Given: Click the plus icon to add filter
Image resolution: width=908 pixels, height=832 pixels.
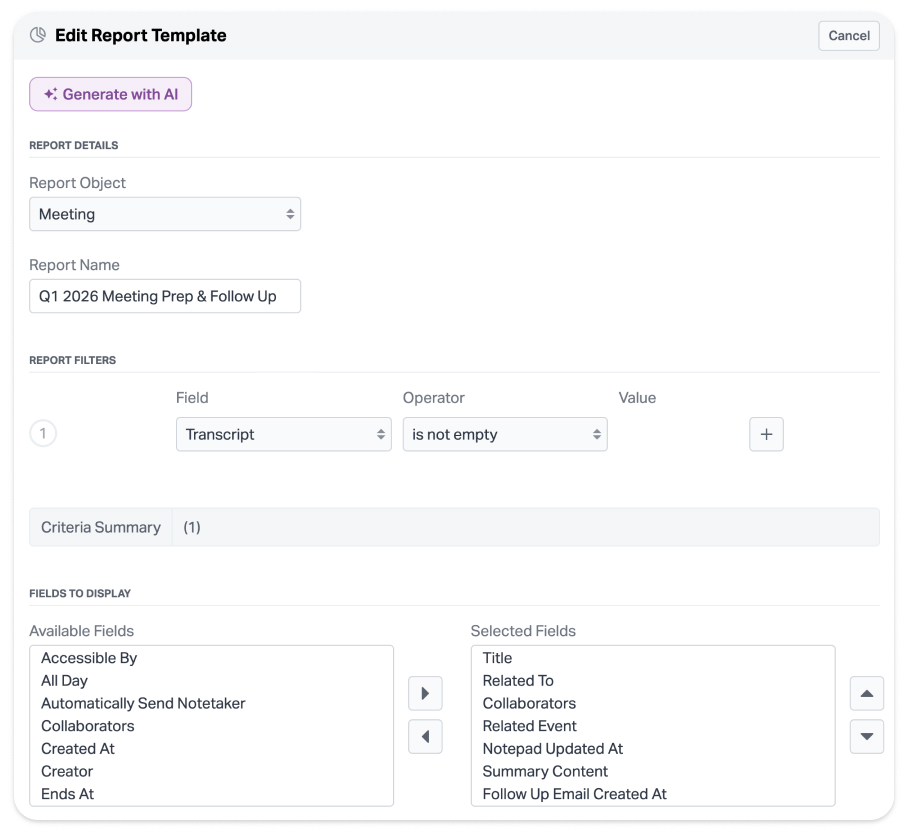Looking at the screenshot, I should coord(766,434).
